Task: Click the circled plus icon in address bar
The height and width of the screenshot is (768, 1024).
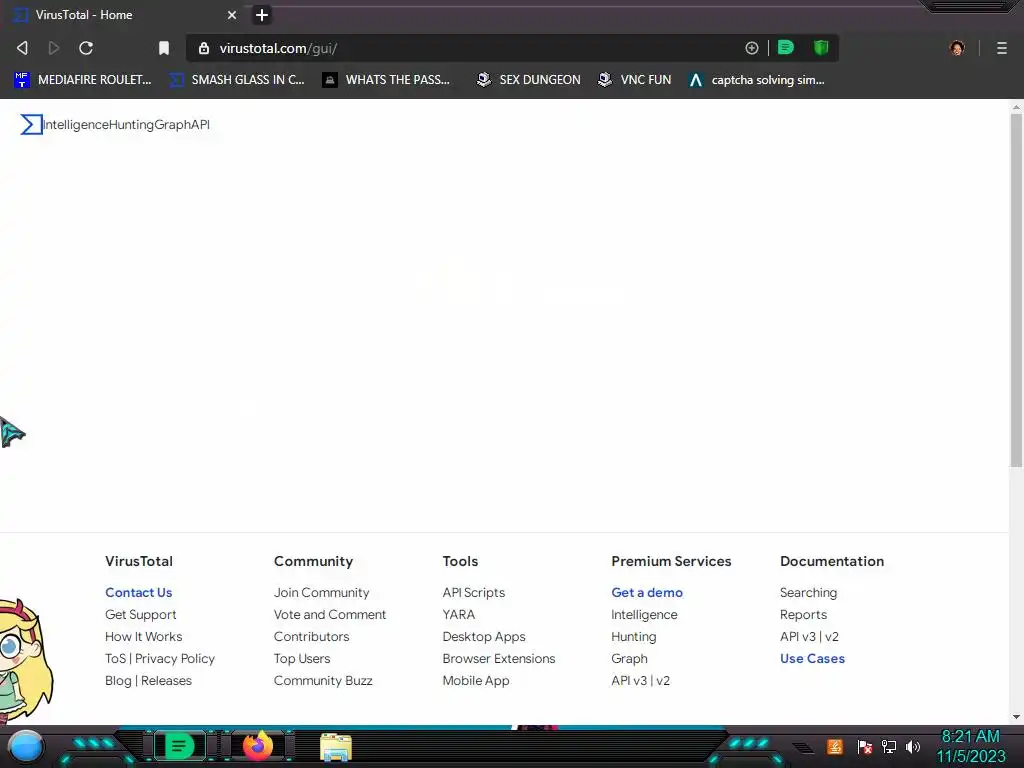Action: (x=752, y=48)
